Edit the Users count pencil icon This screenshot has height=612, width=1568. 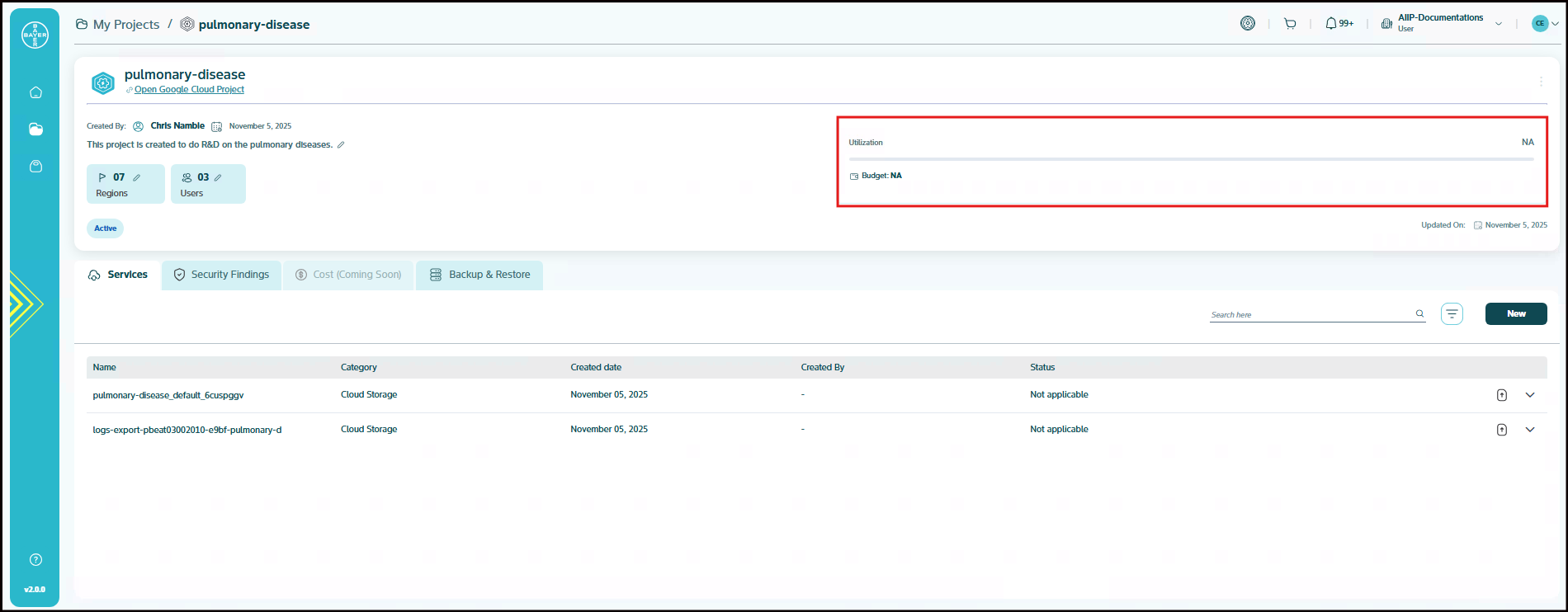tap(218, 177)
